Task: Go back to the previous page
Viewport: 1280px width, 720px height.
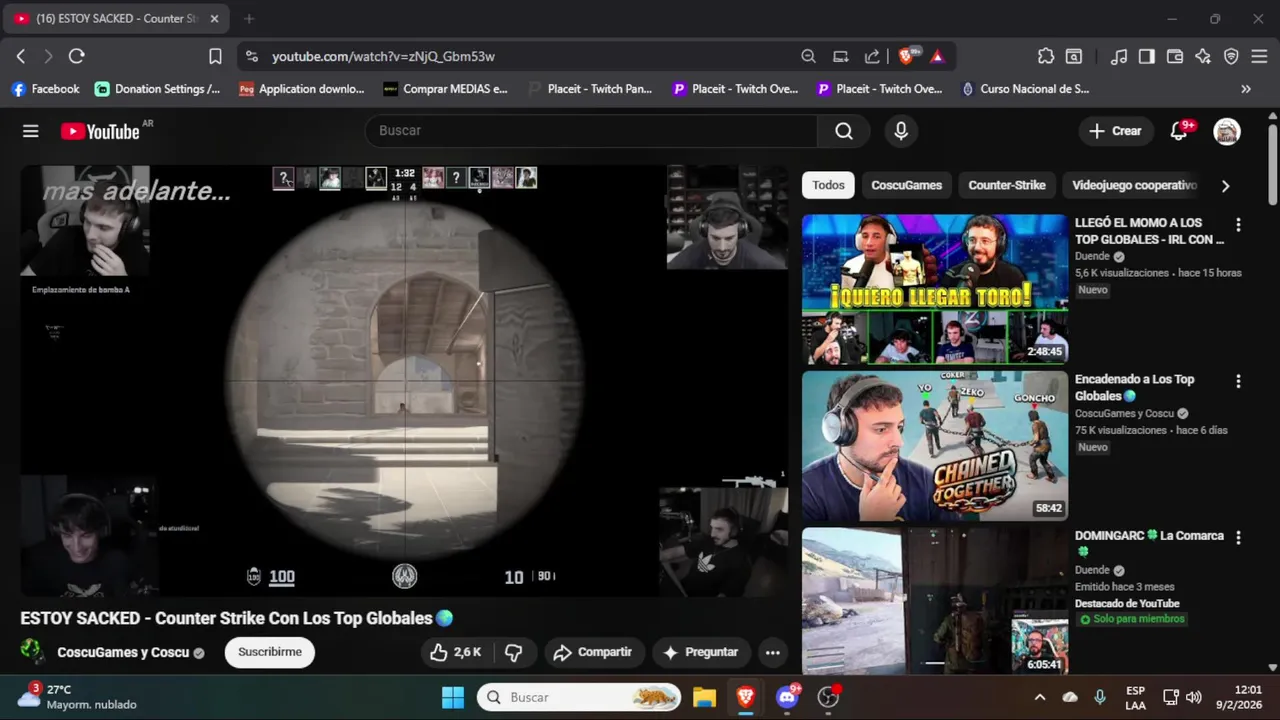Action: tap(20, 56)
